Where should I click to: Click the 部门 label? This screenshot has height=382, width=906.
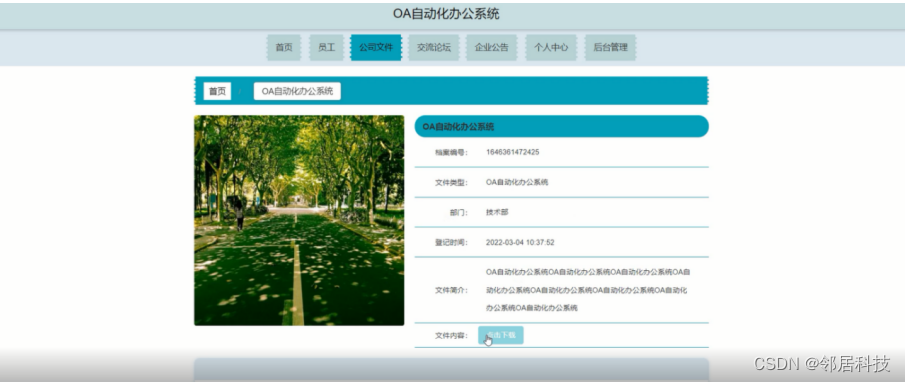tap(458, 213)
